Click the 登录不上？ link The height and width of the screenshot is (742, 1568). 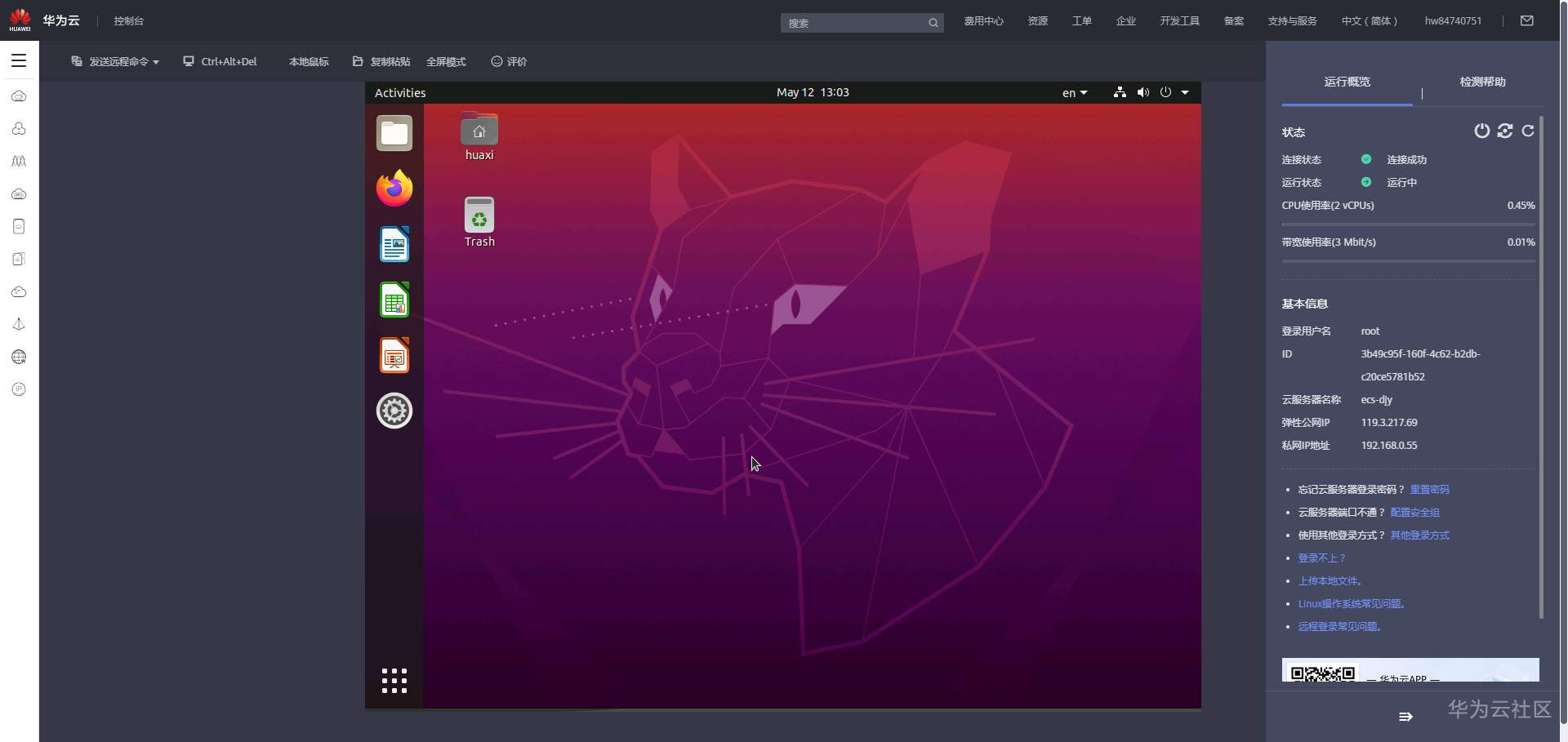1321,558
